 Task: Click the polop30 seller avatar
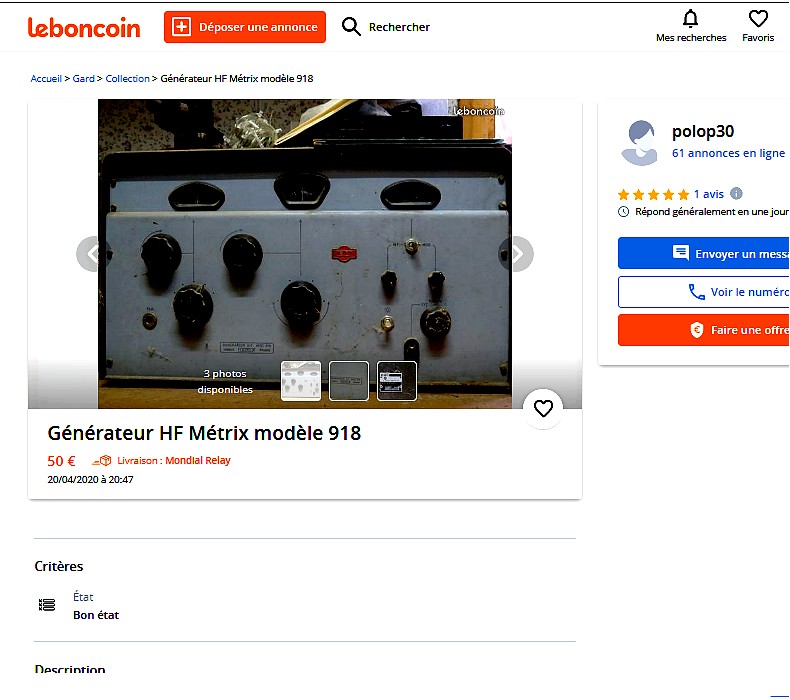(x=639, y=143)
